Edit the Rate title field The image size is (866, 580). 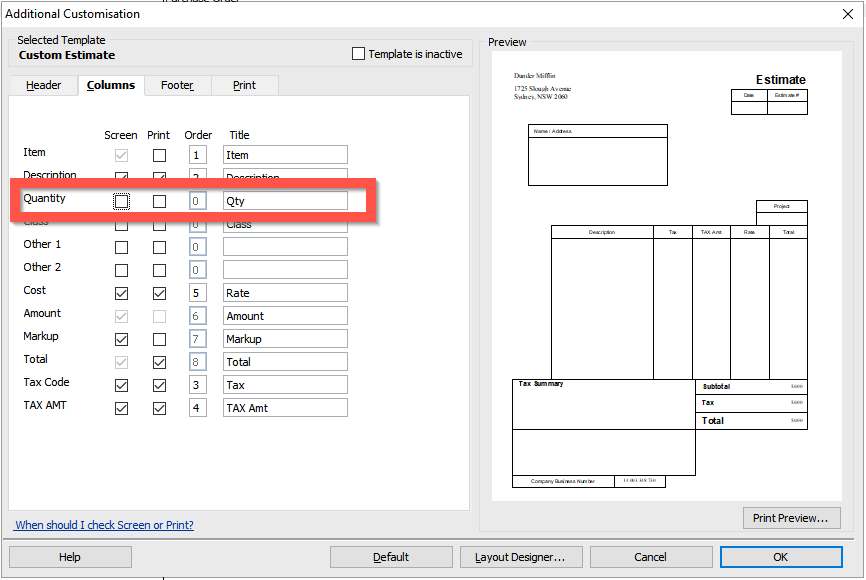click(285, 293)
